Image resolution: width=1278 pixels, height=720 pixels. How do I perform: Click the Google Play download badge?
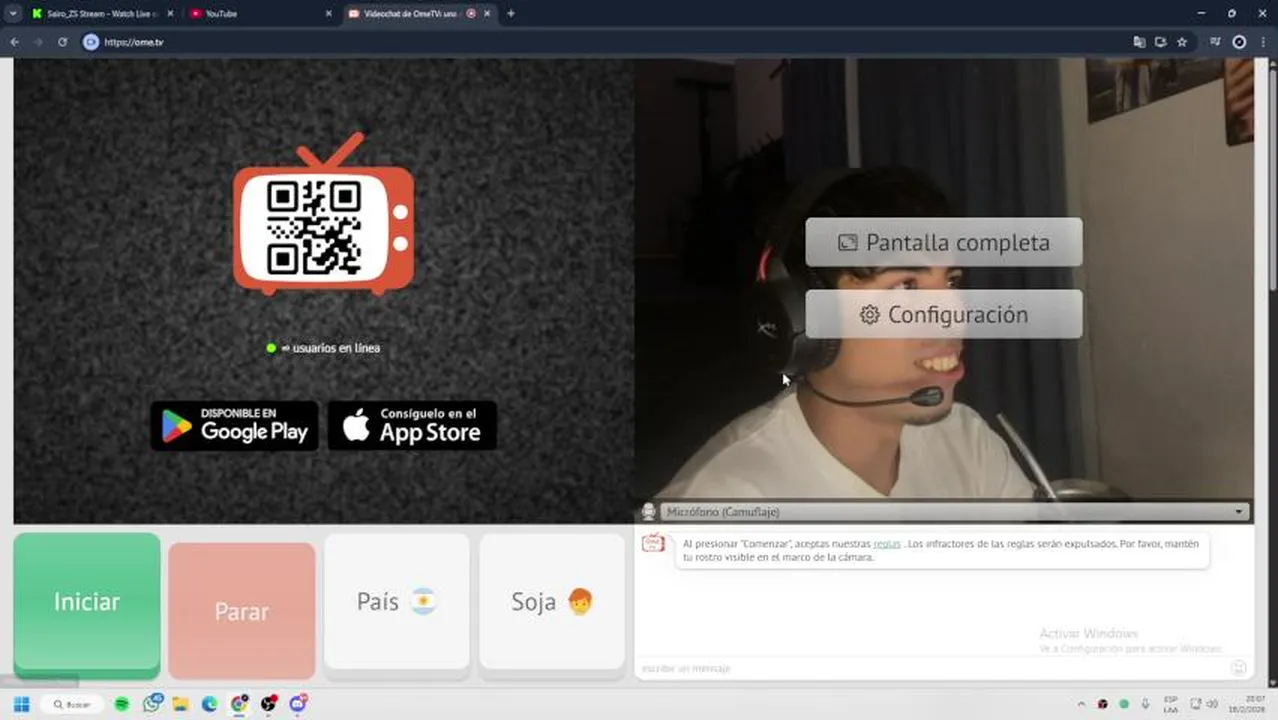pyautogui.click(x=235, y=426)
